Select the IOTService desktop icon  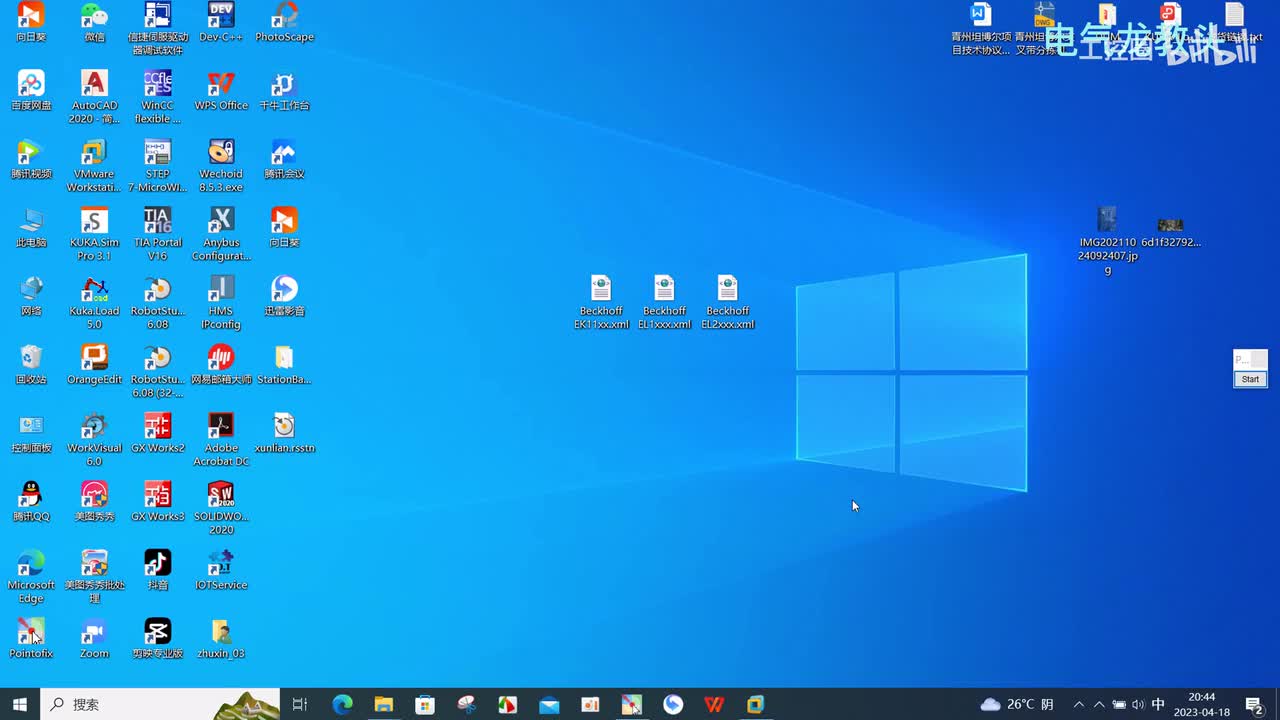click(x=221, y=571)
